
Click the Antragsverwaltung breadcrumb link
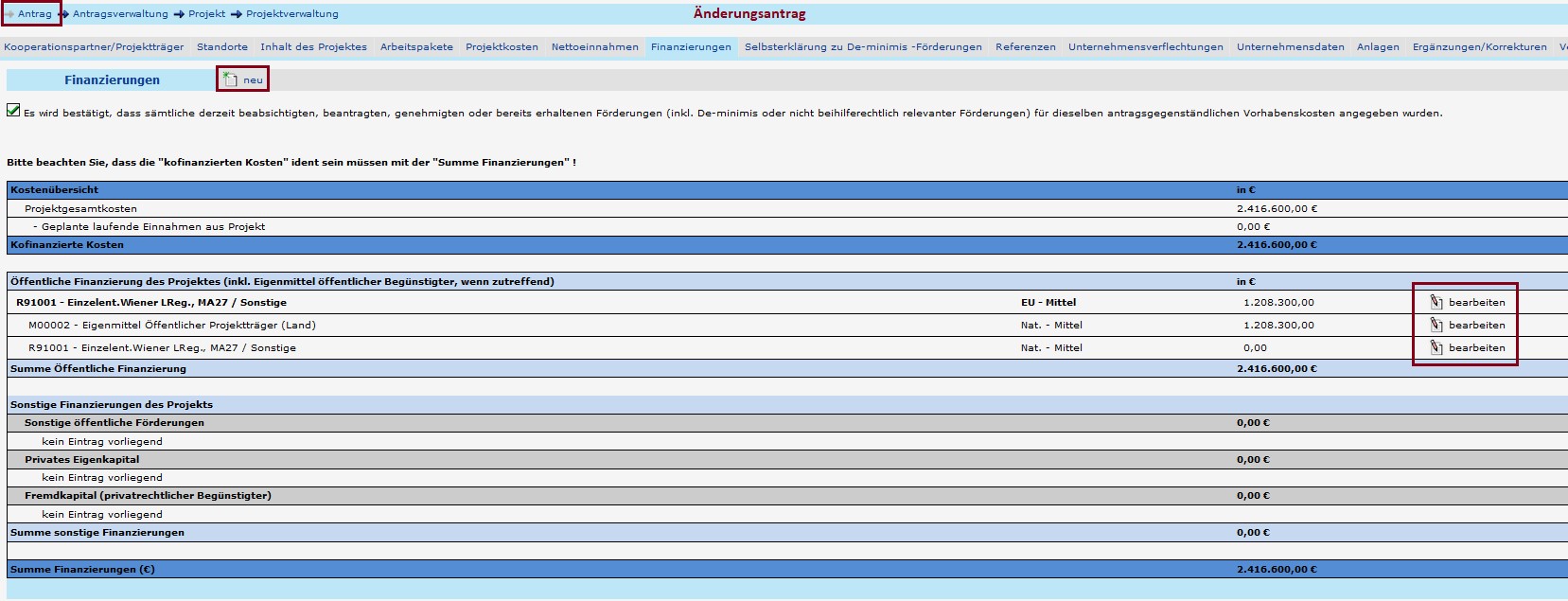pos(120,14)
